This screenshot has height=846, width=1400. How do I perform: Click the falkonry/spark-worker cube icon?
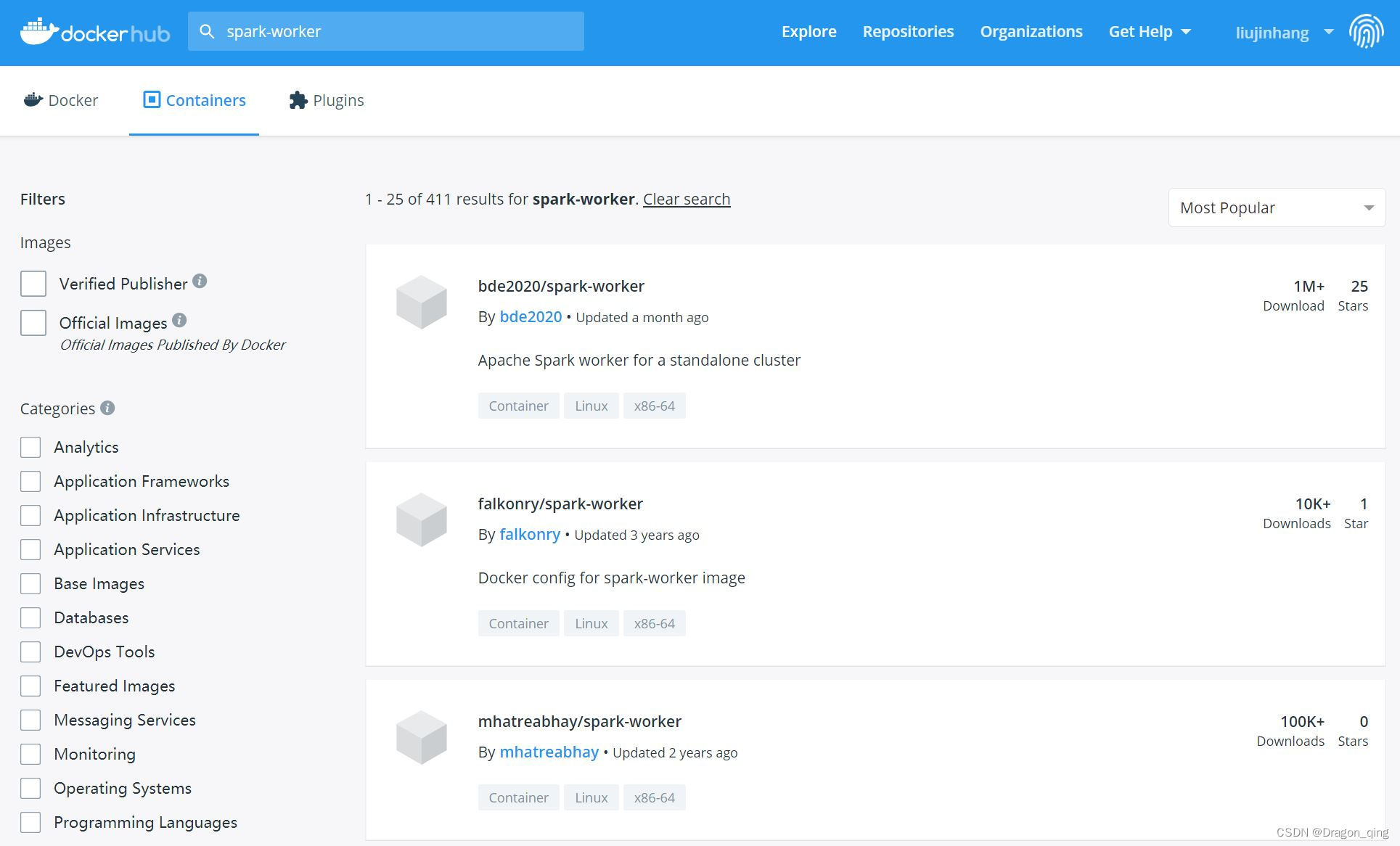[x=421, y=519]
